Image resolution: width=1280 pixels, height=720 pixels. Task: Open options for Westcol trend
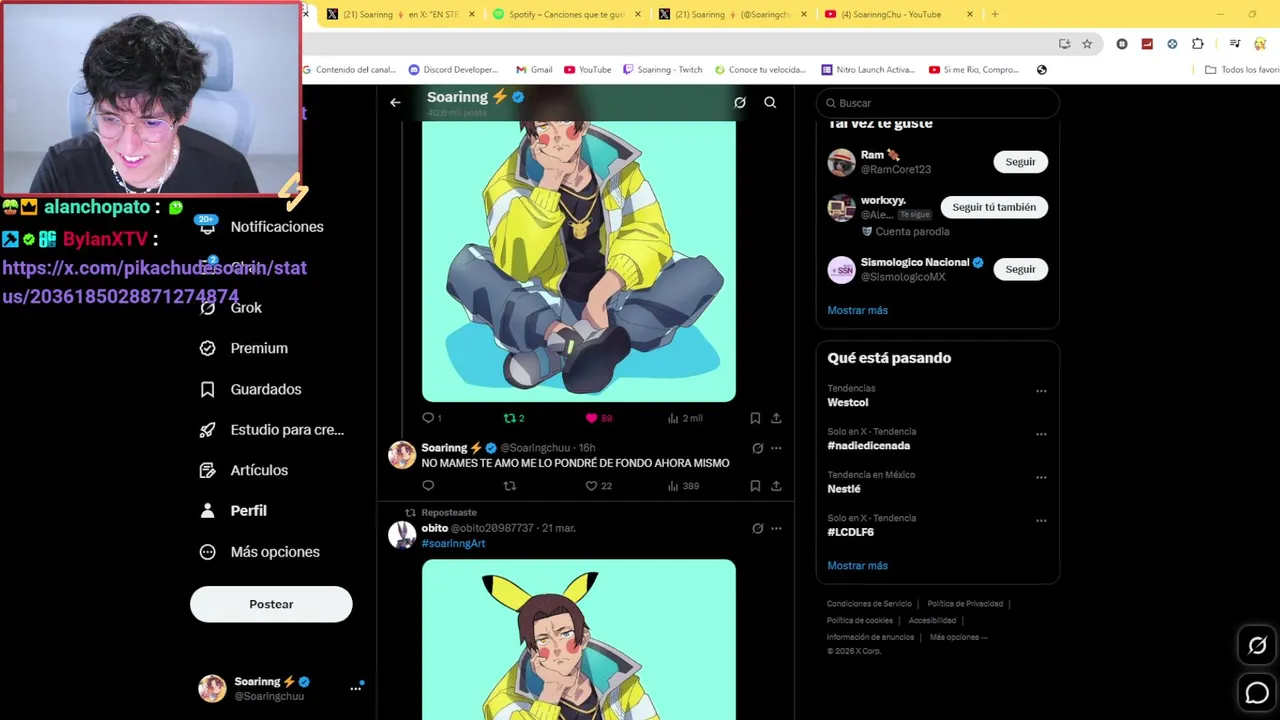tap(1041, 391)
